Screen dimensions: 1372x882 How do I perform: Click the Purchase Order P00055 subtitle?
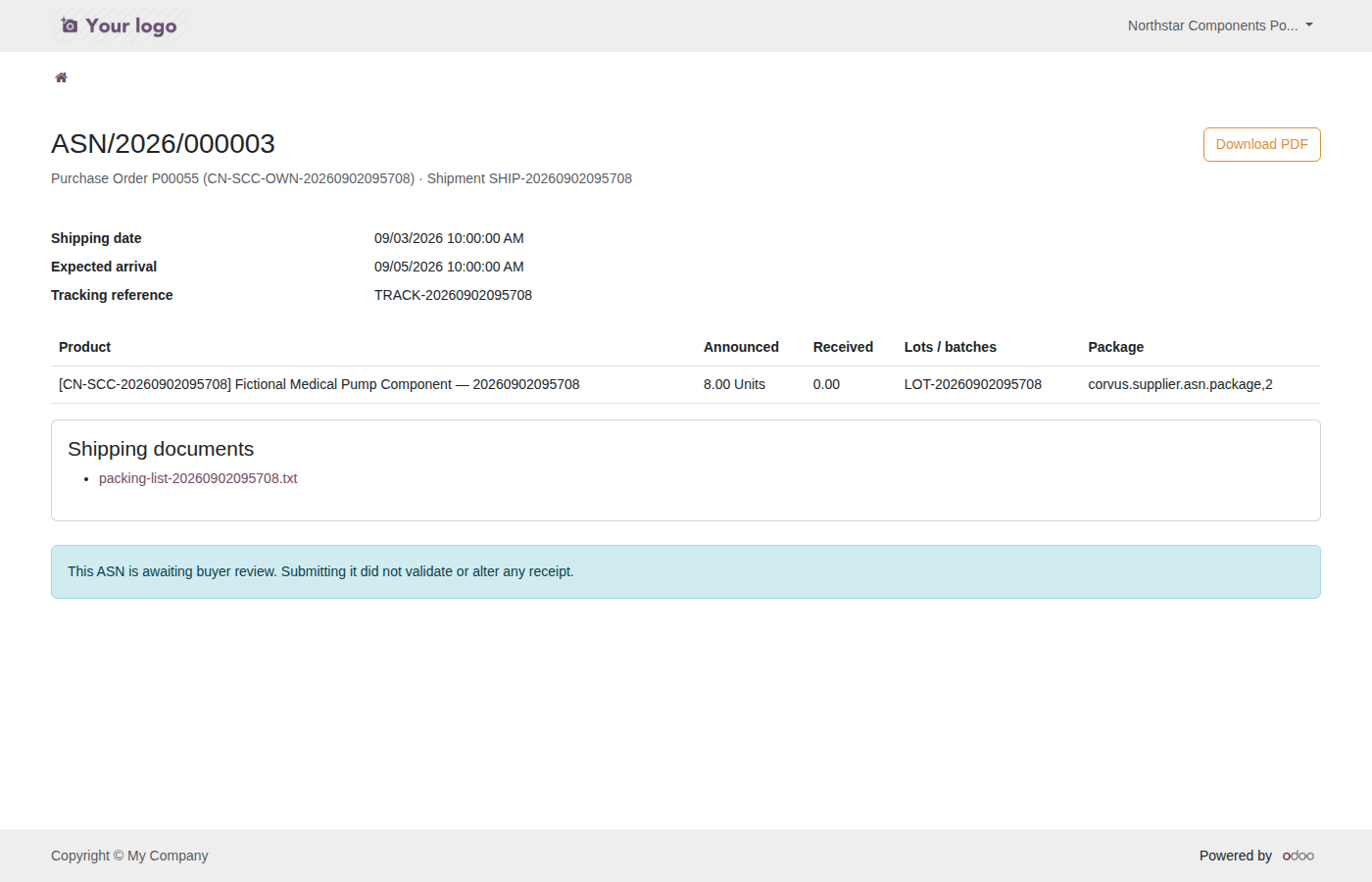click(x=341, y=178)
